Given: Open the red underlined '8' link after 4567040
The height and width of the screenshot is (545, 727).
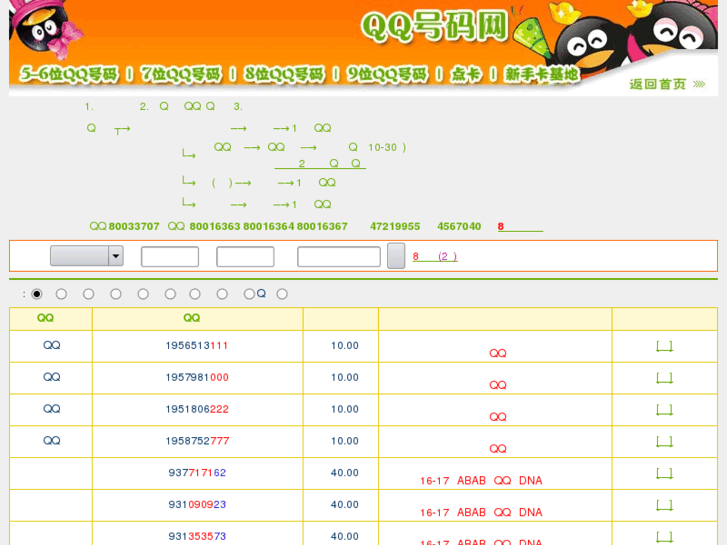Looking at the screenshot, I should tap(520, 226).
